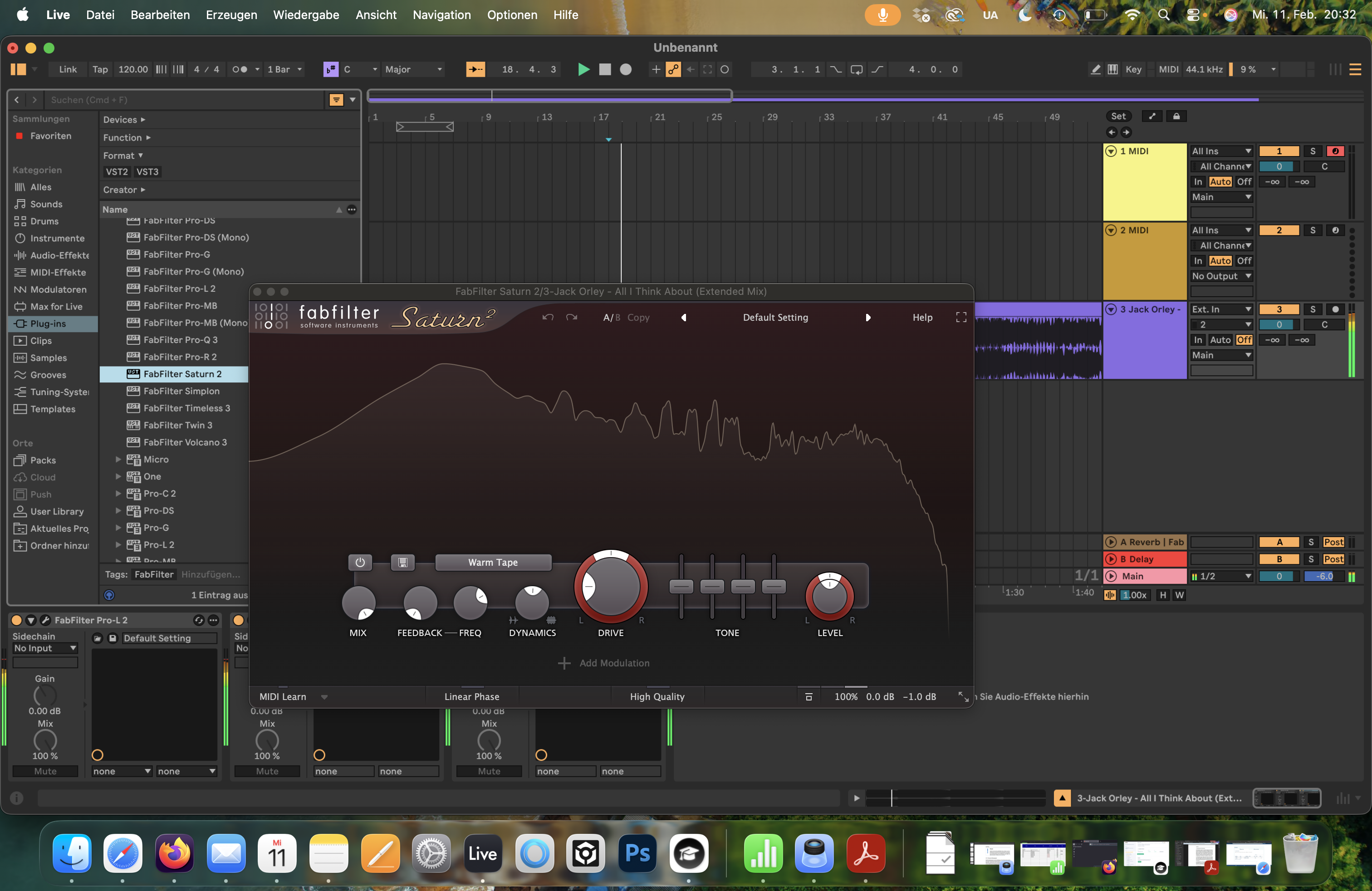Open the Warm Tape preset selector
The image size is (1372, 891).
(x=493, y=563)
